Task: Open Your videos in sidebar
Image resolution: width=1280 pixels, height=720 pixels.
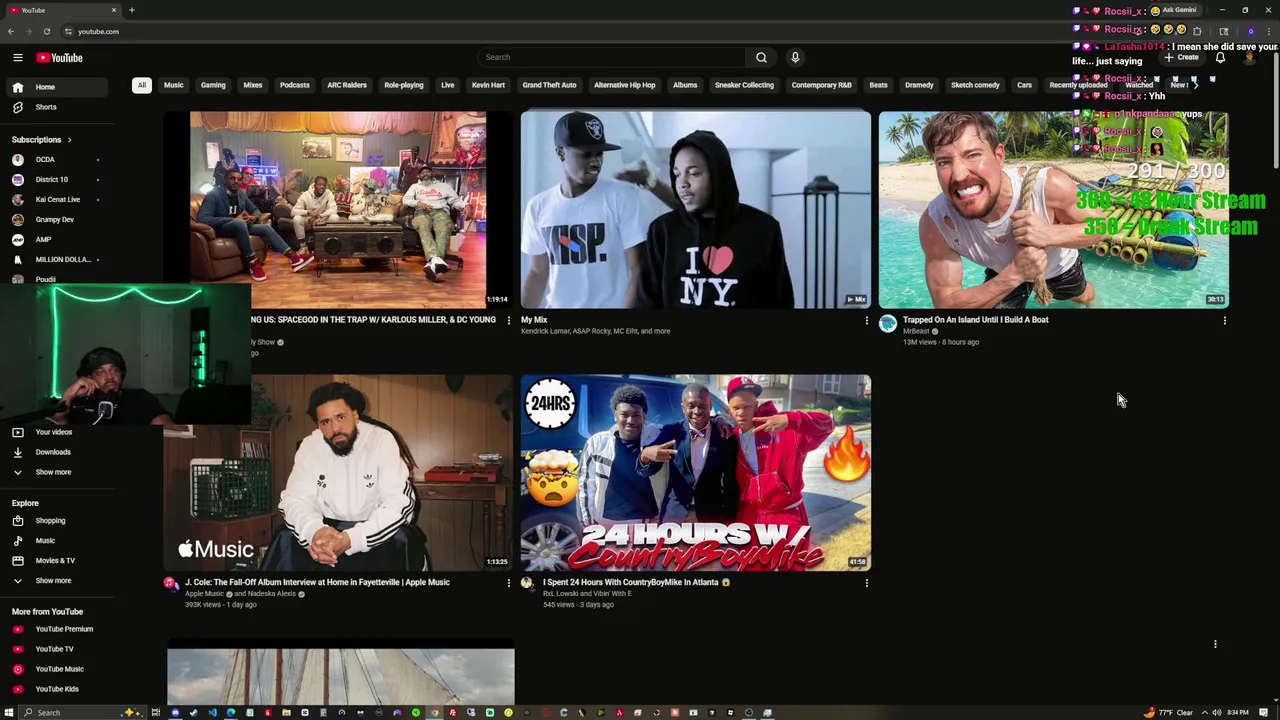Action: coord(57,432)
